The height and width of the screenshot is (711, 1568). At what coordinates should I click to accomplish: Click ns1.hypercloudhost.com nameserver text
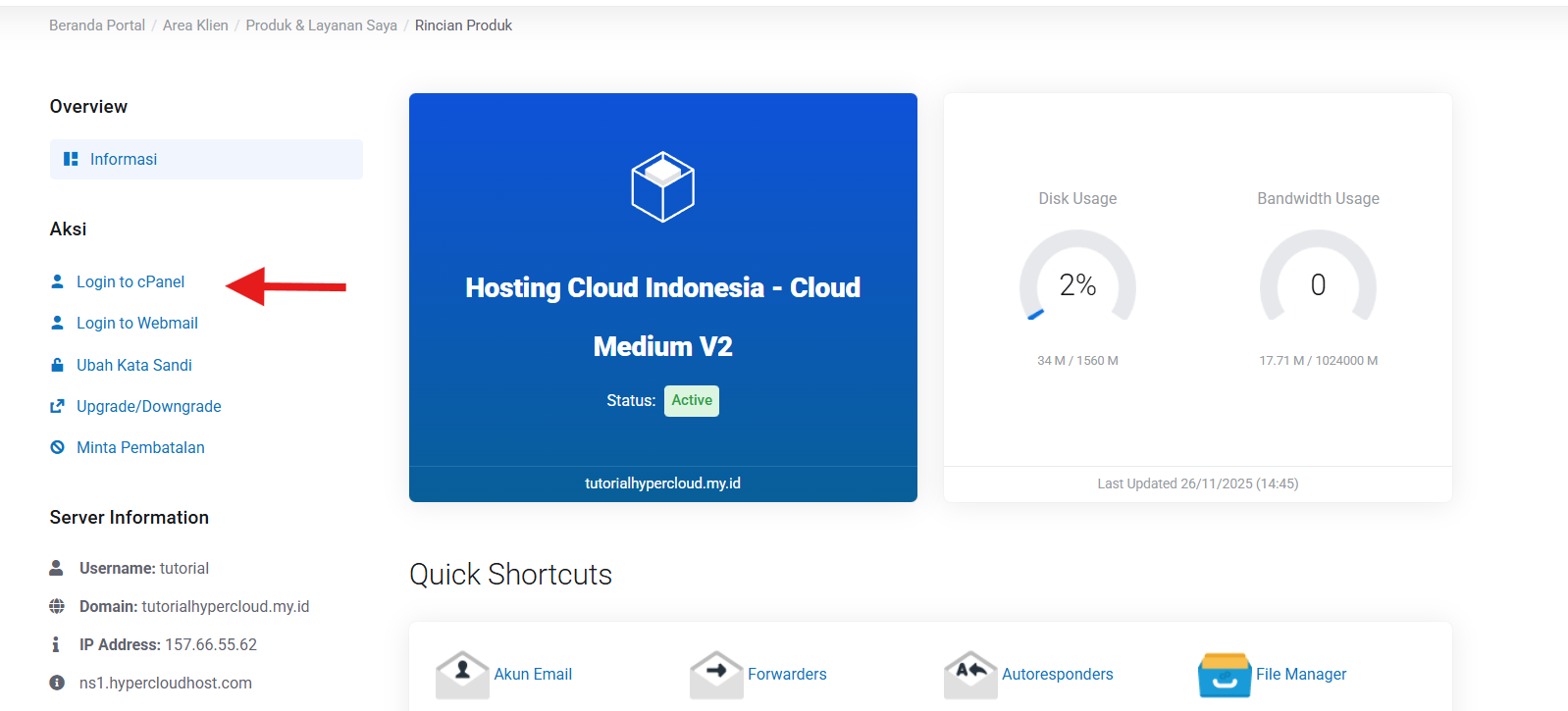pos(166,683)
